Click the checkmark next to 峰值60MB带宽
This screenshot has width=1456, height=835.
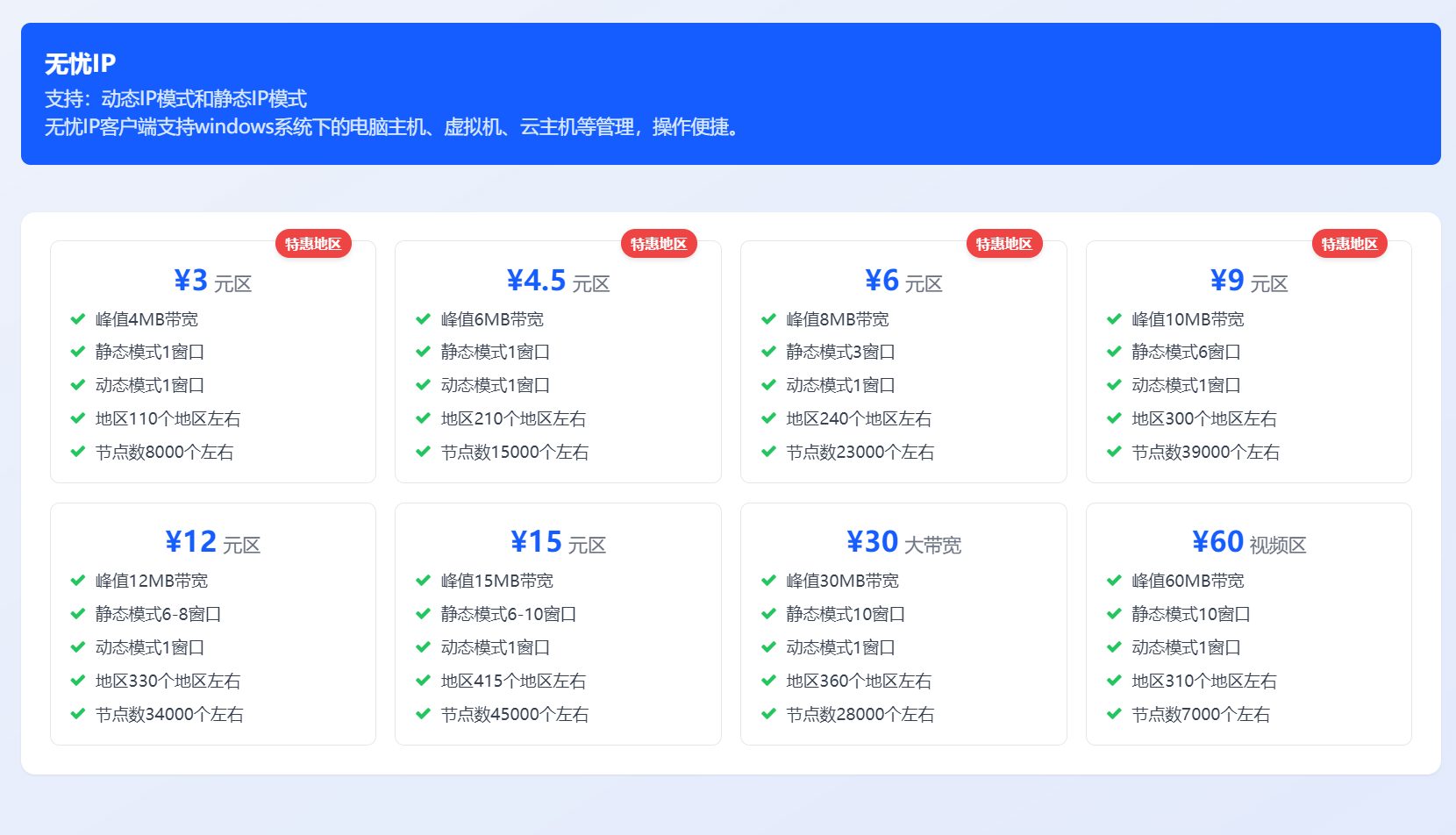[x=1114, y=581]
